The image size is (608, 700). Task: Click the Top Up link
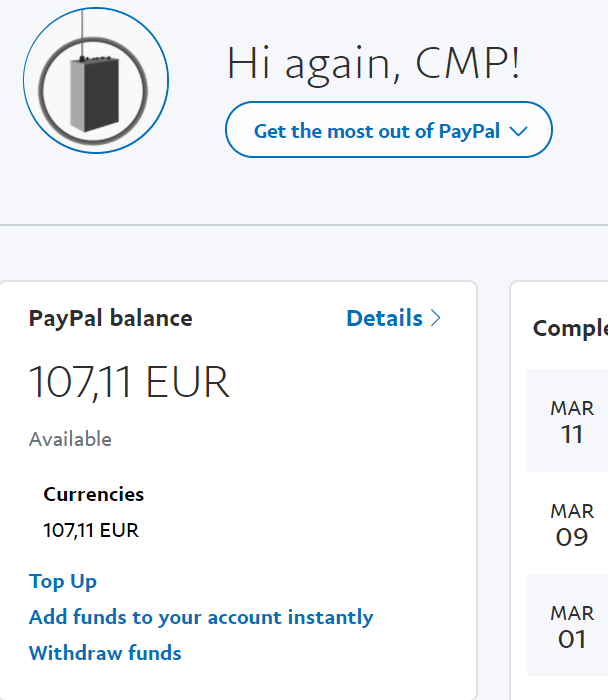pyautogui.click(x=63, y=581)
